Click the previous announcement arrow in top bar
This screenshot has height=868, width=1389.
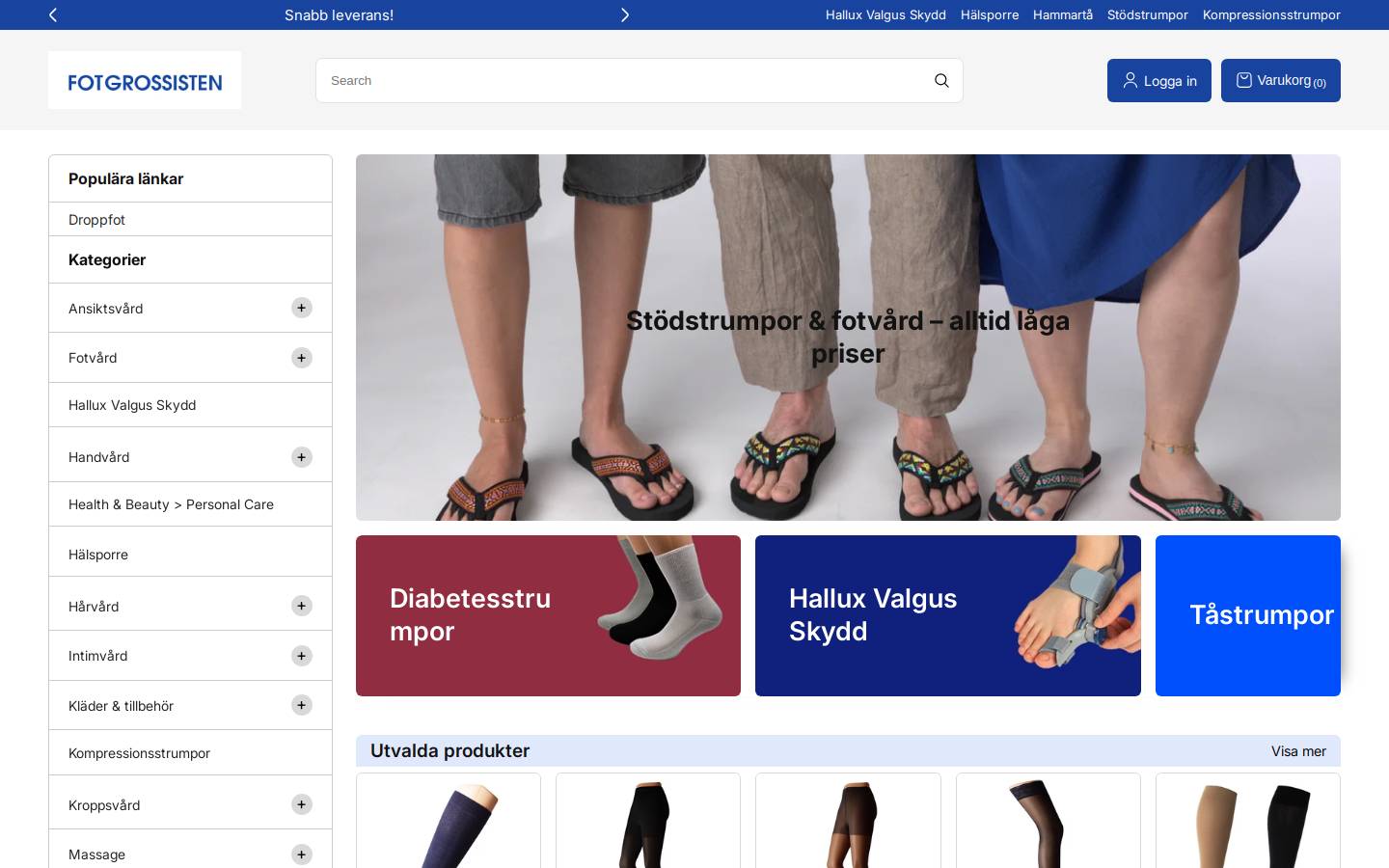[53, 14]
